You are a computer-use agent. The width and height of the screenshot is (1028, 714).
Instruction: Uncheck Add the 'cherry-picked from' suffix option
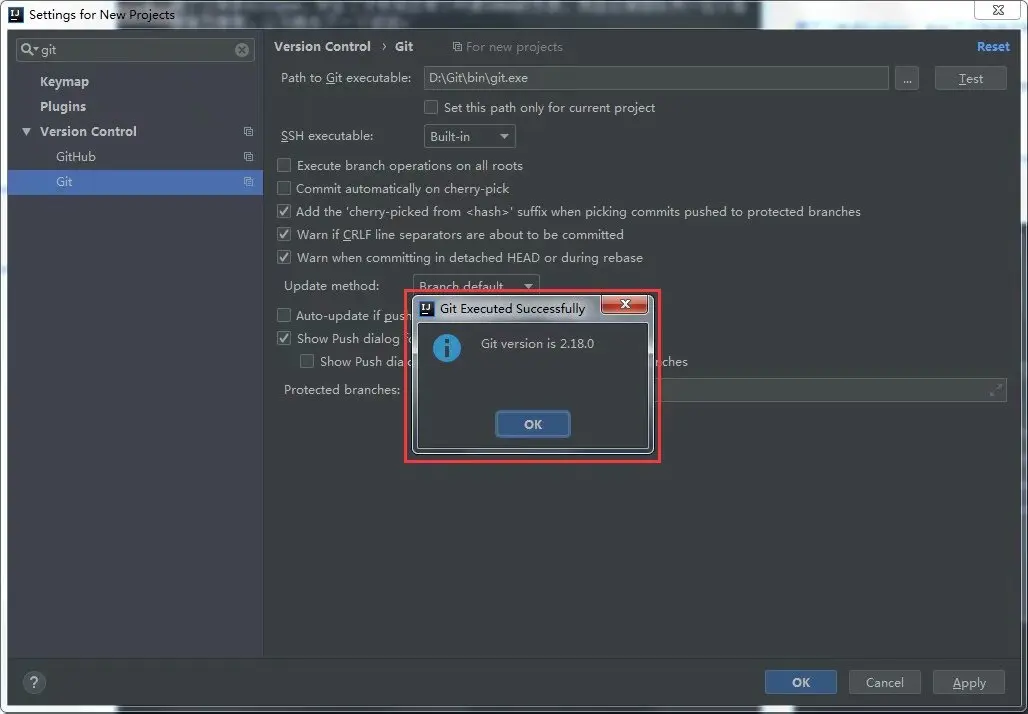[x=284, y=212]
